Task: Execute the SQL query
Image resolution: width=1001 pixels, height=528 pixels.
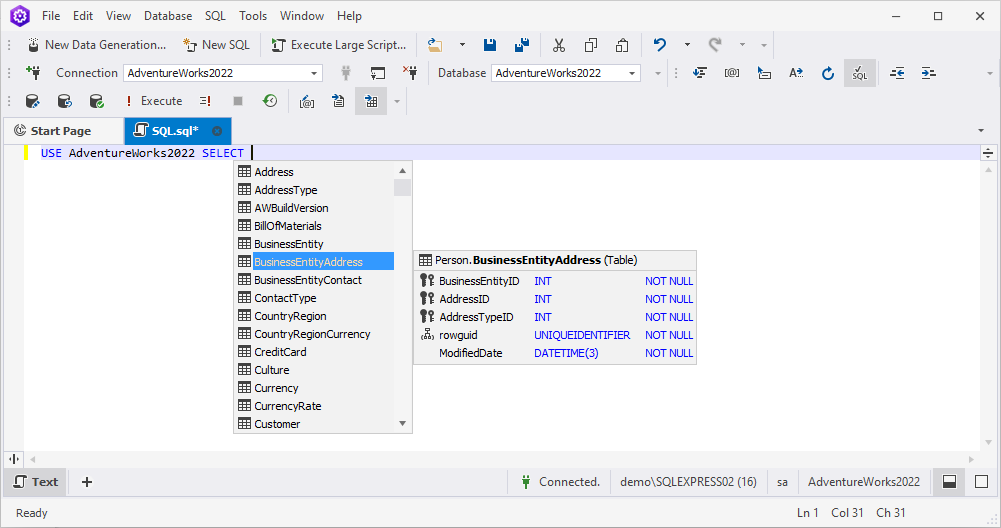Action: pos(154,101)
